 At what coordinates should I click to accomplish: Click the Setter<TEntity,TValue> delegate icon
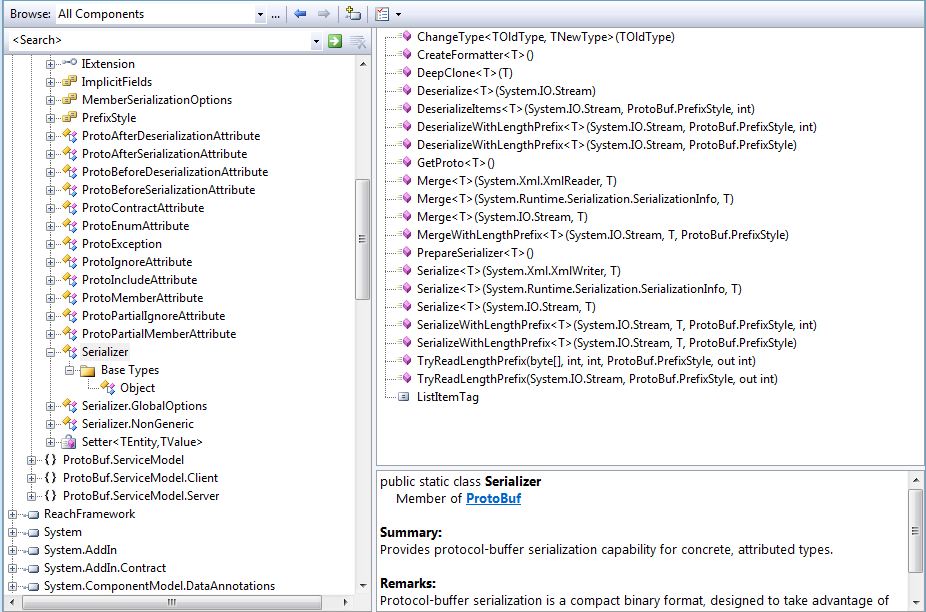coord(69,442)
